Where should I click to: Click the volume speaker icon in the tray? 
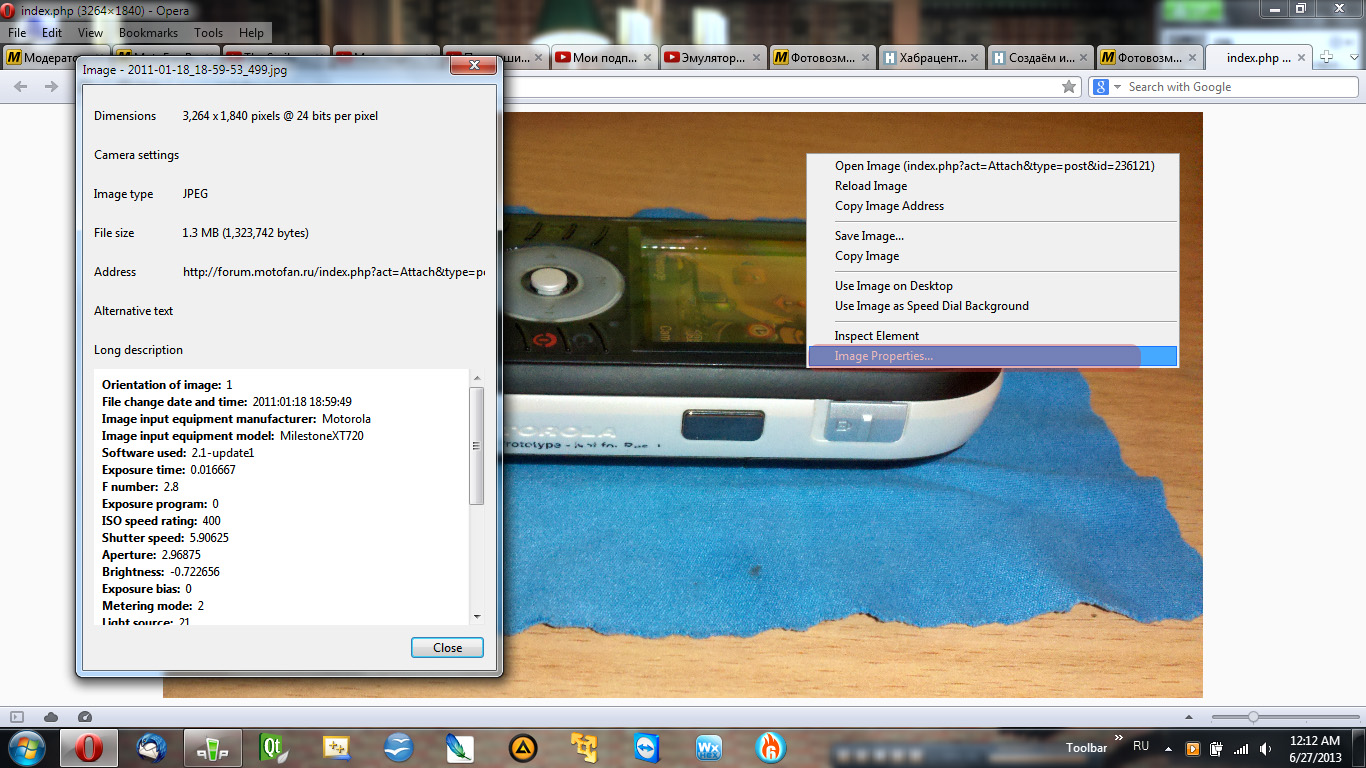1266,748
